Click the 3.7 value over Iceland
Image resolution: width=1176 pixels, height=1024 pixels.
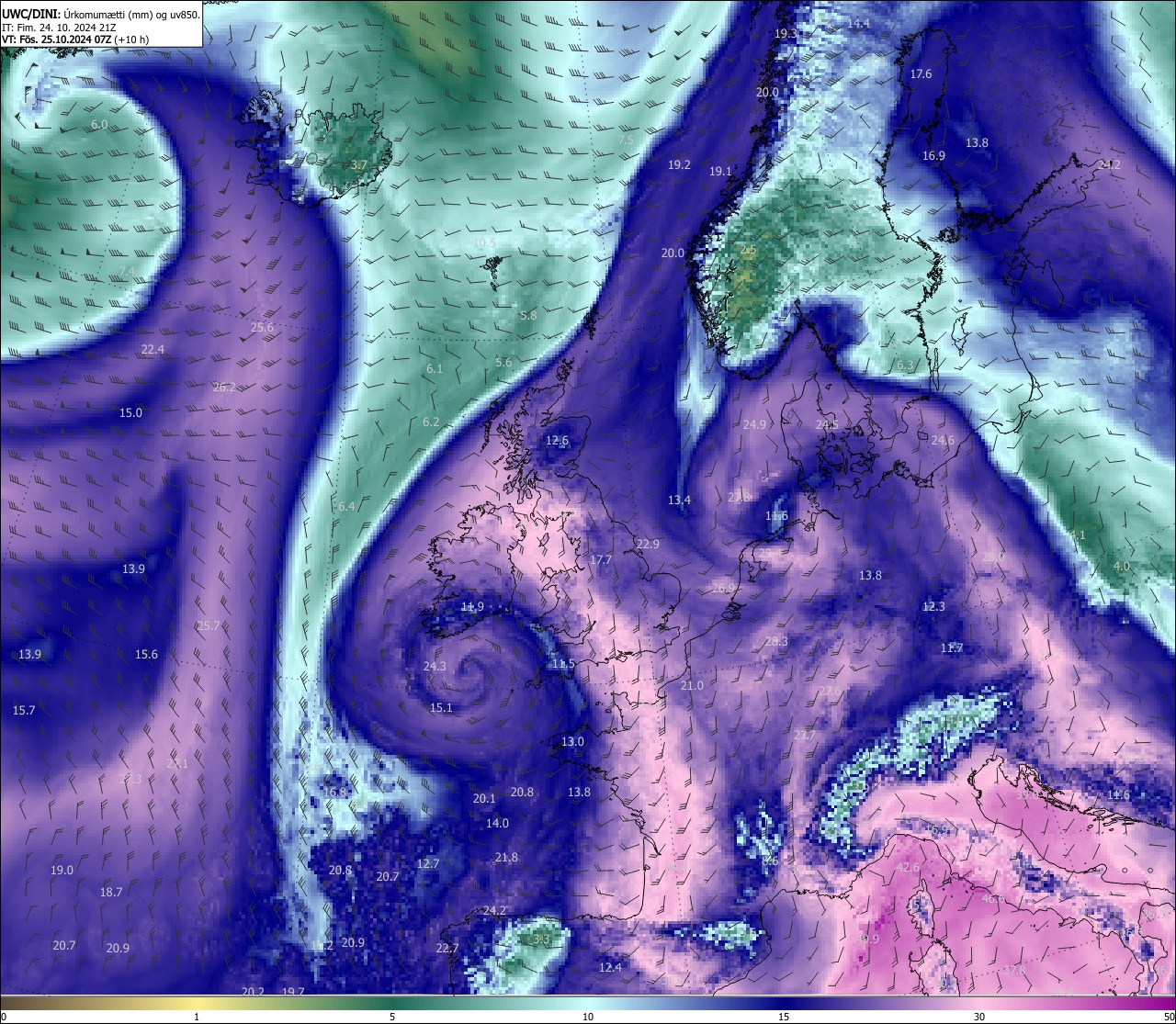[359, 164]
